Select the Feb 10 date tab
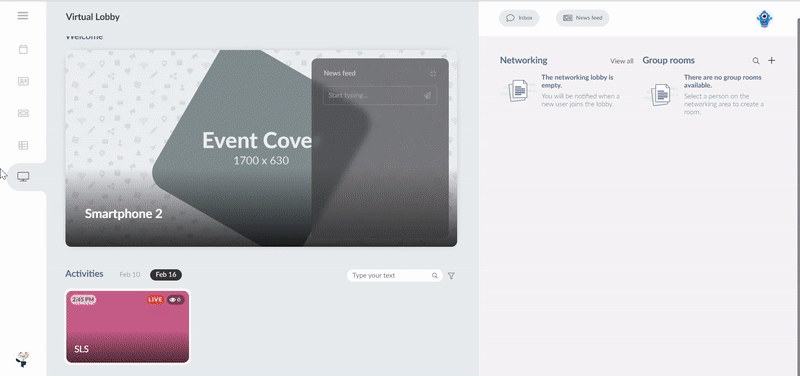This screenshot has width=800, height=376. point(130,274)
